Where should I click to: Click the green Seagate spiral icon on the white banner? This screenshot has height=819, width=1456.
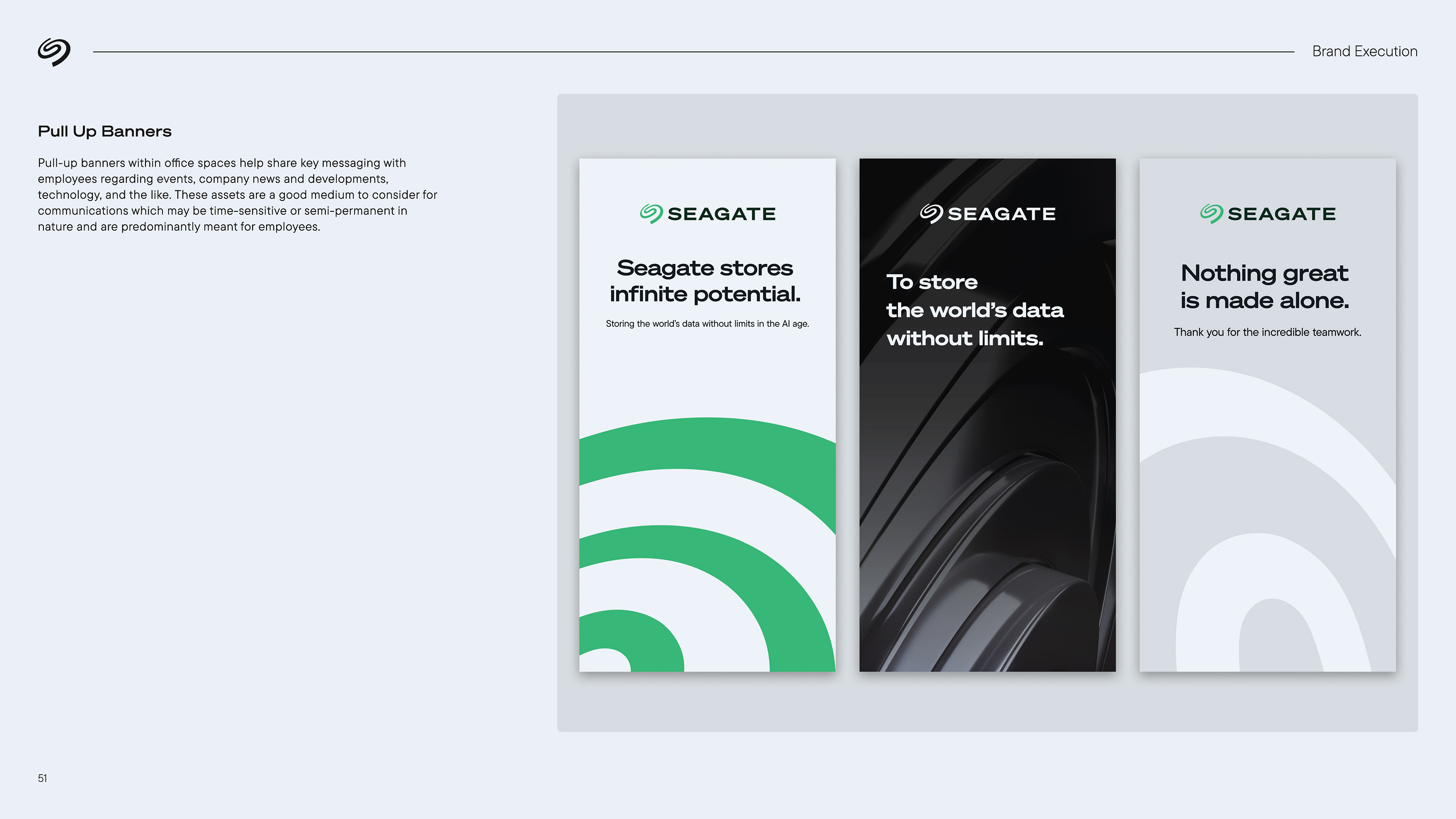coord(651,213)
